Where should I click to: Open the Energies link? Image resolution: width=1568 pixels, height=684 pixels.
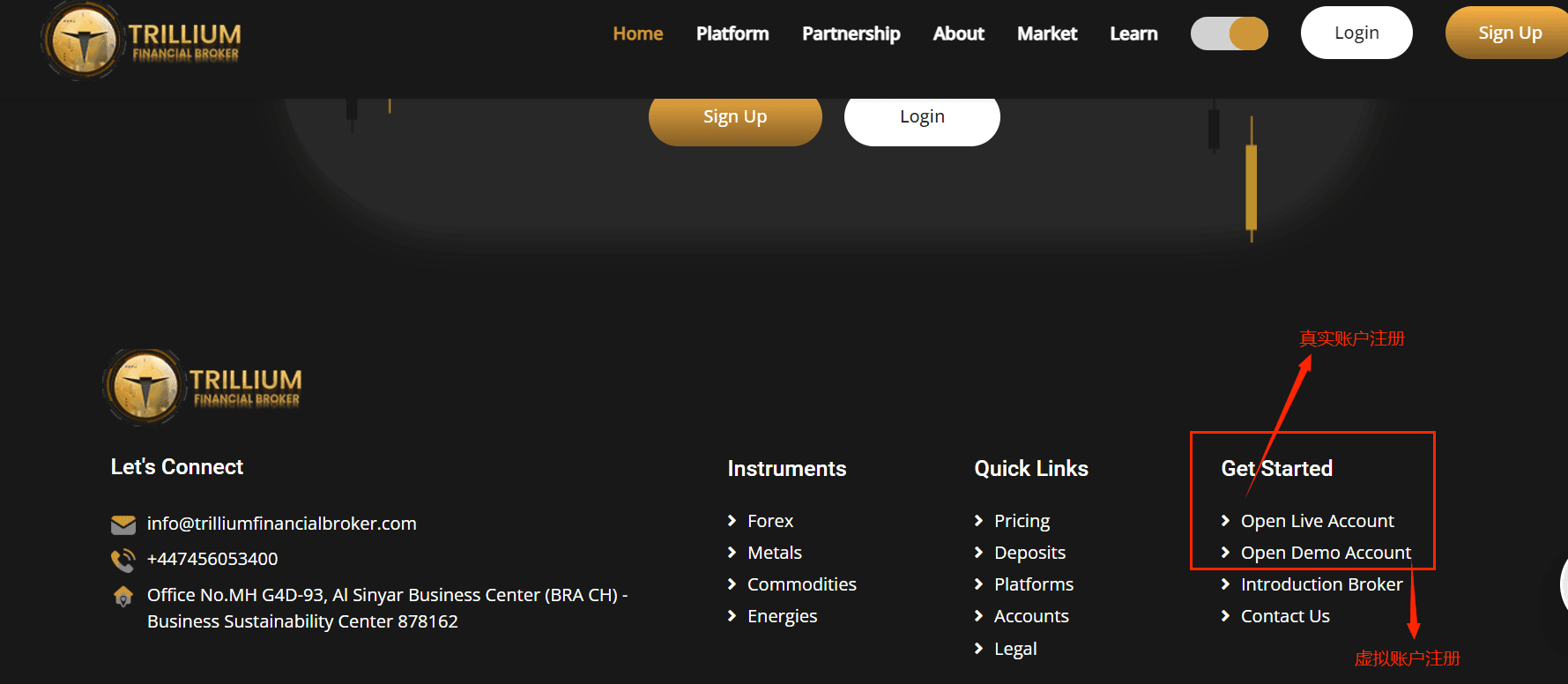[783, 616]
